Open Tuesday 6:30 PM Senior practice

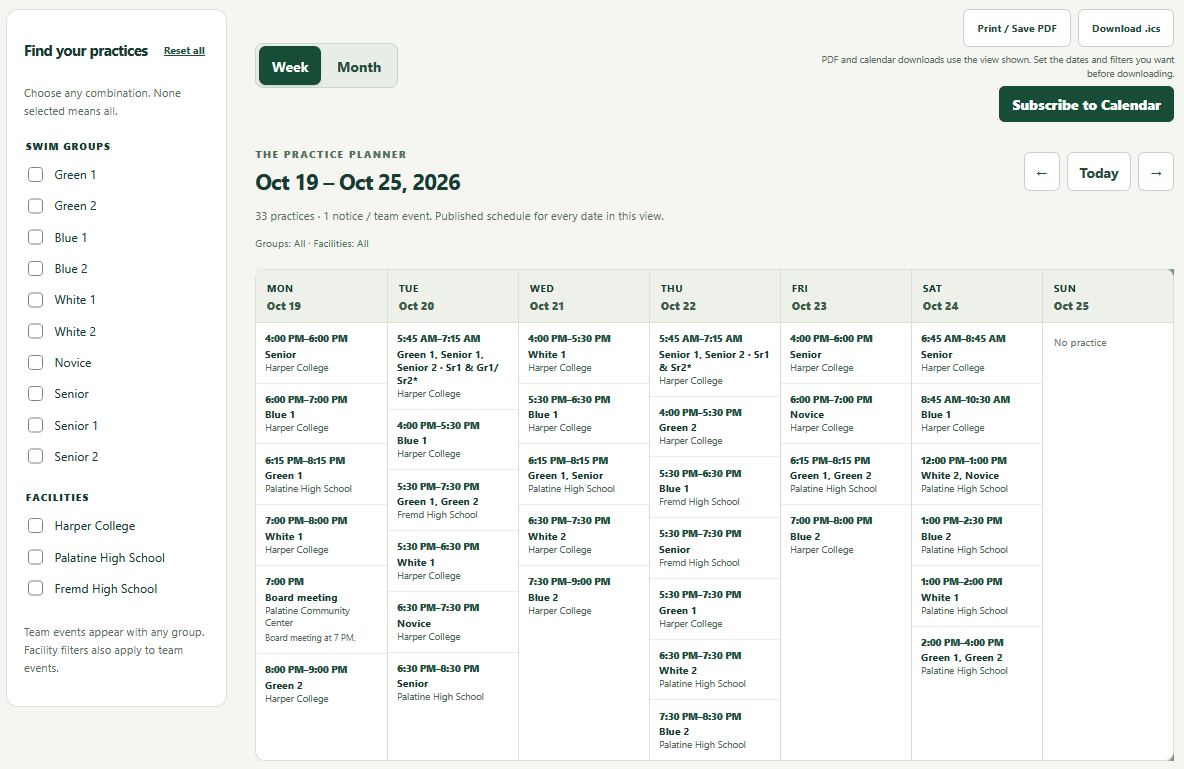pyautogui.click(x=453, y=682)
